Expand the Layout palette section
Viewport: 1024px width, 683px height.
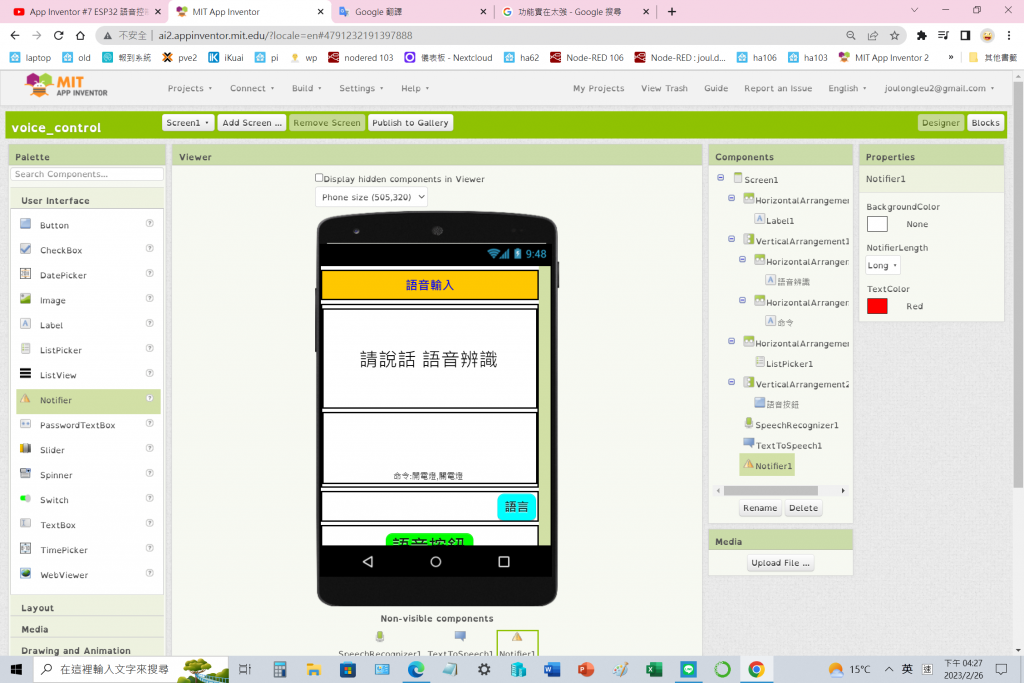click(x=87, y=607)
